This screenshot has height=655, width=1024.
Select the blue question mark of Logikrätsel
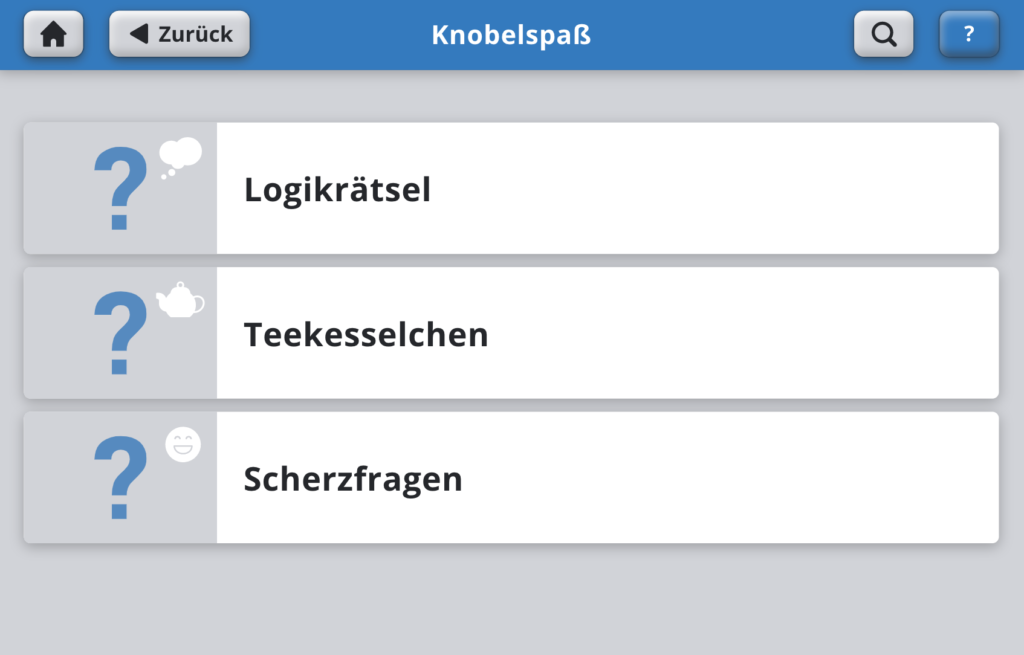[120, 189]
